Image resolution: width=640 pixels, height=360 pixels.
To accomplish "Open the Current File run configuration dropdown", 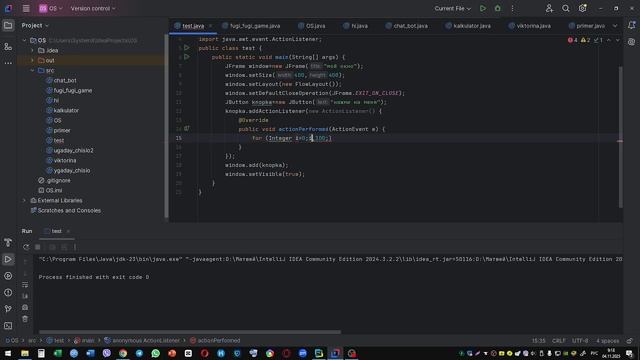I will (452, 8).
